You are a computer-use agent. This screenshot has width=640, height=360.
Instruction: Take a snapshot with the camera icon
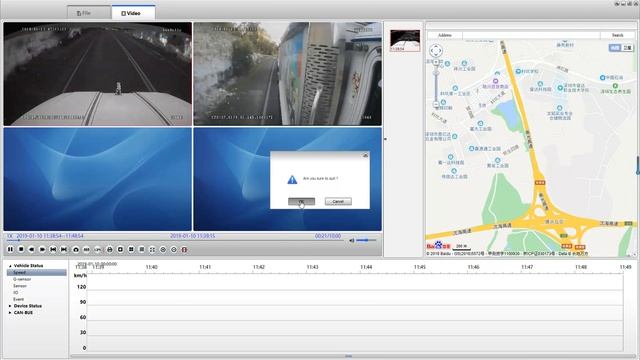76,249
